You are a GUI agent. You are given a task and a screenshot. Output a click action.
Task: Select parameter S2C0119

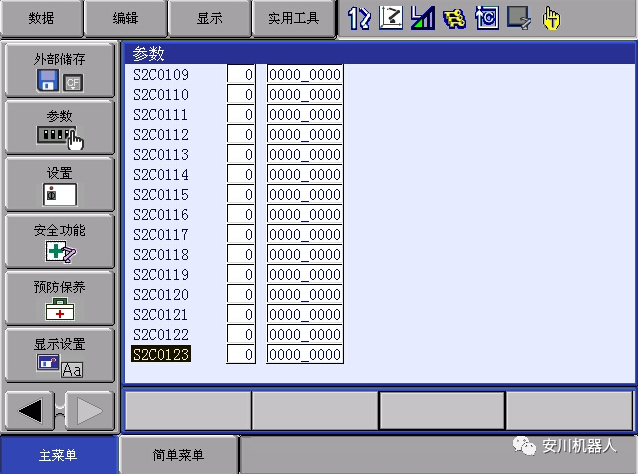161,274
